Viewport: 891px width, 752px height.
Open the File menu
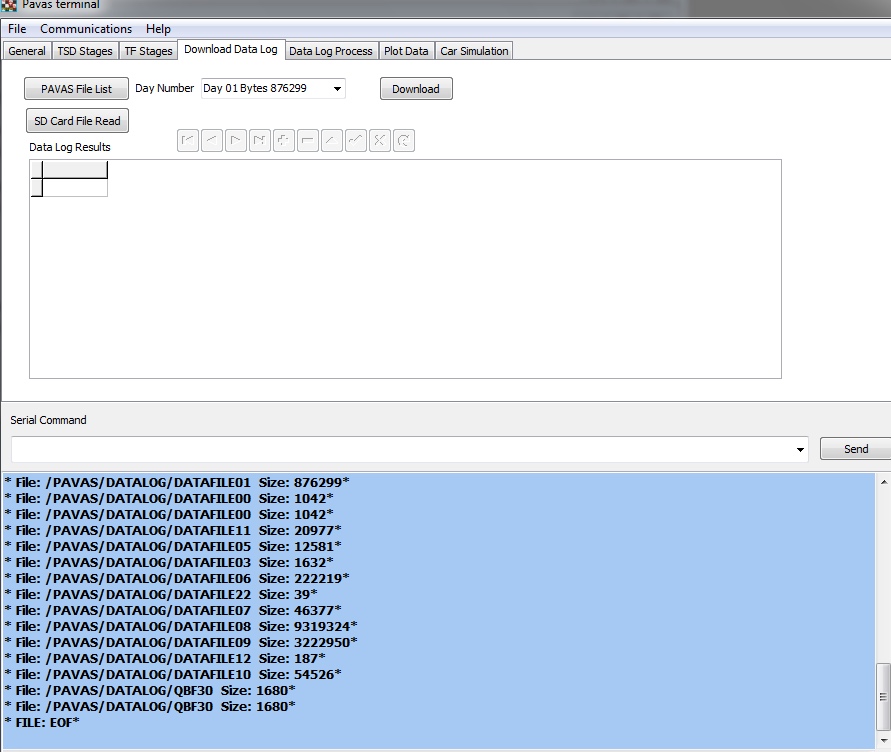pos(17,29)
